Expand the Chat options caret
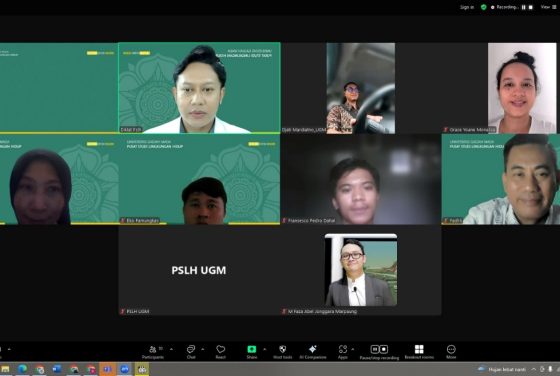This screenshot has width=560, height=376. [202, 349]
